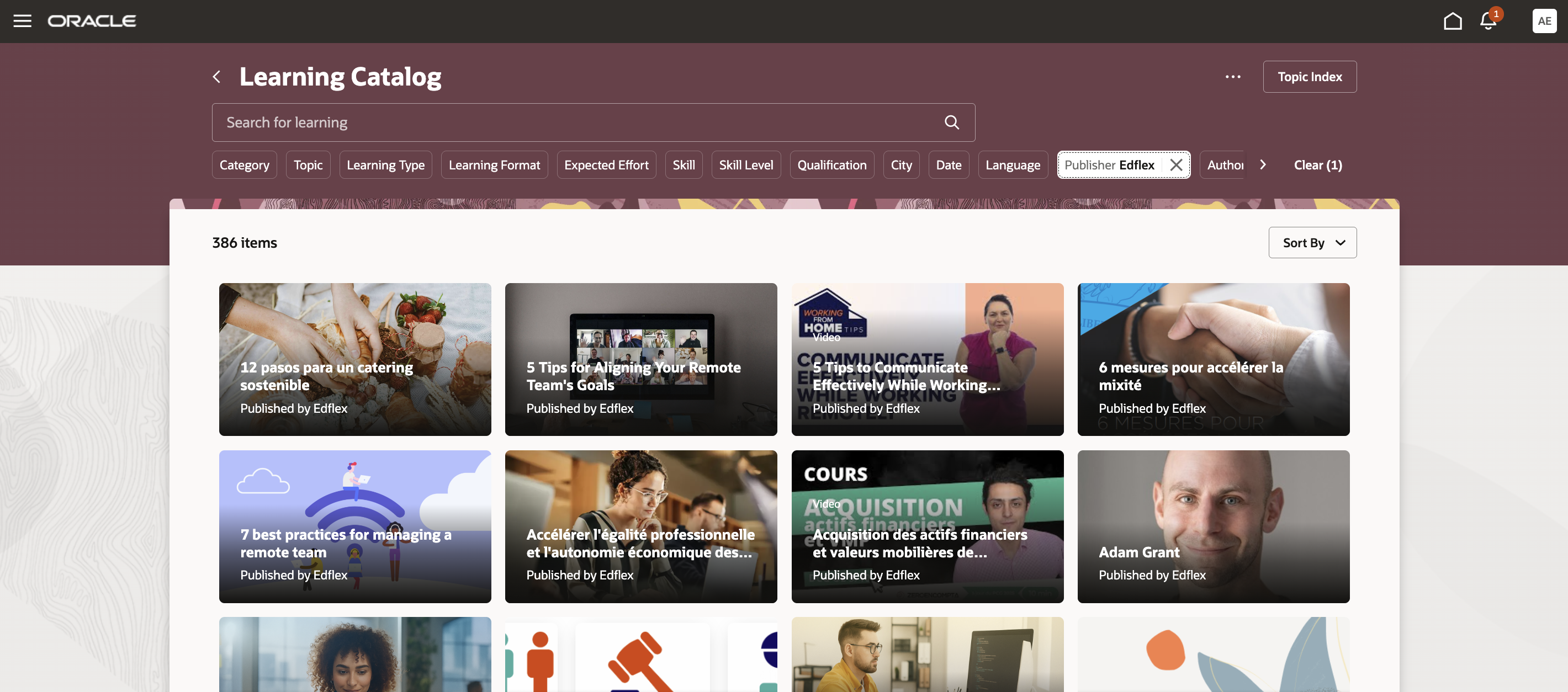
Task: Open the Adam Grant learning card
Action: click(x=1213, y=526)
